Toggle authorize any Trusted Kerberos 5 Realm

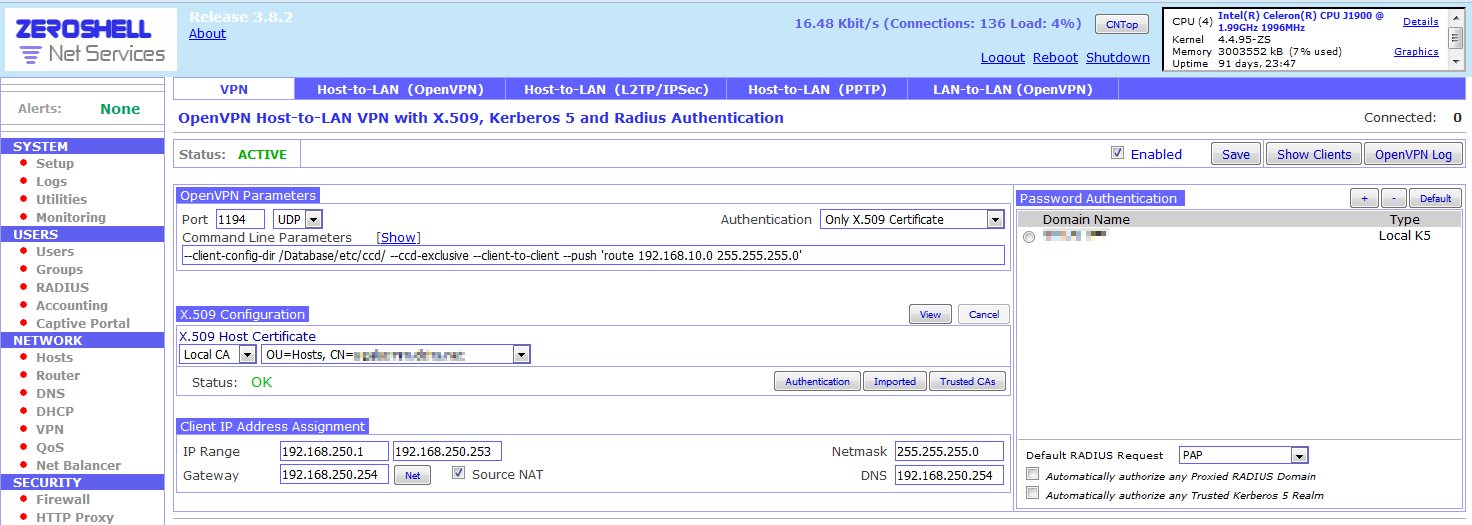[x=1033, y=494]
